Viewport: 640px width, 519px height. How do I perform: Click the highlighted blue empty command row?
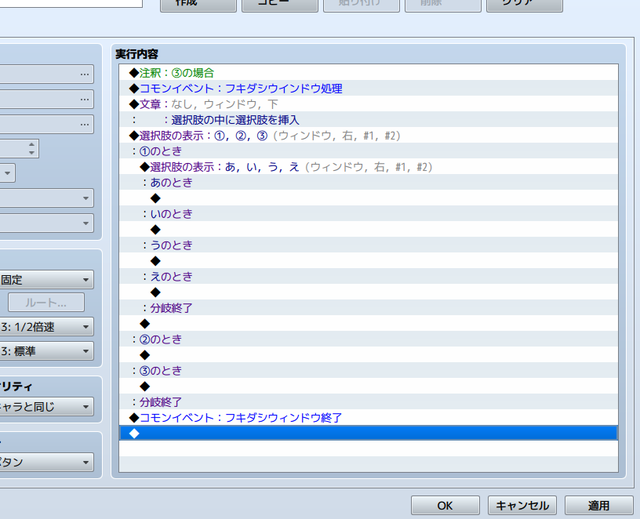click(369, 433)
